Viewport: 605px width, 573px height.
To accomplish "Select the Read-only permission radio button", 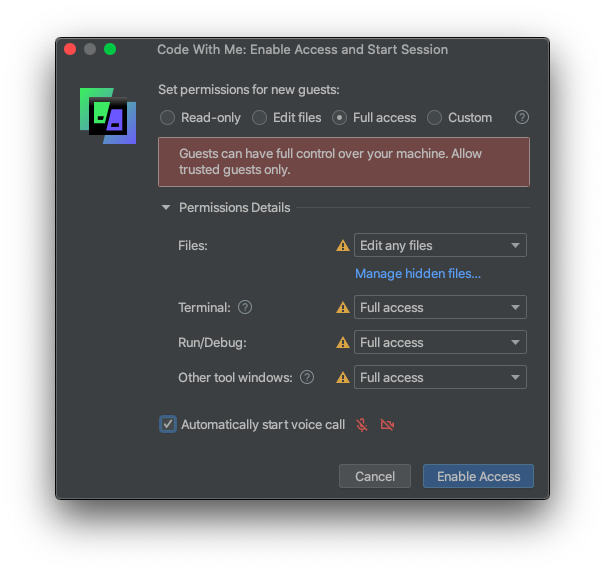I will 167,118.
